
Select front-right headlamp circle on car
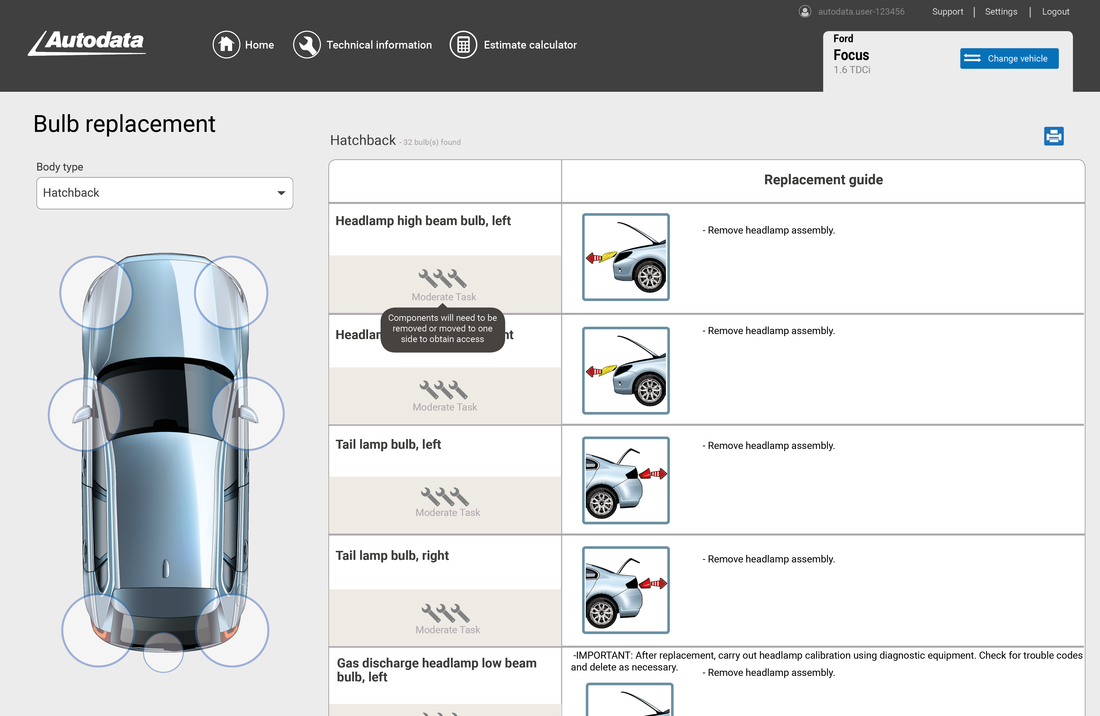tap(231, 292)
